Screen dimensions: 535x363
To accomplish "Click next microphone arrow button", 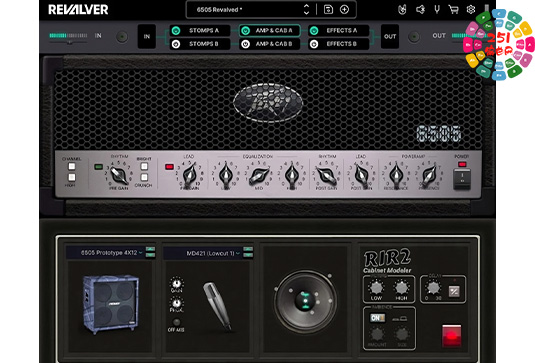I will click(x=248, y=256).
